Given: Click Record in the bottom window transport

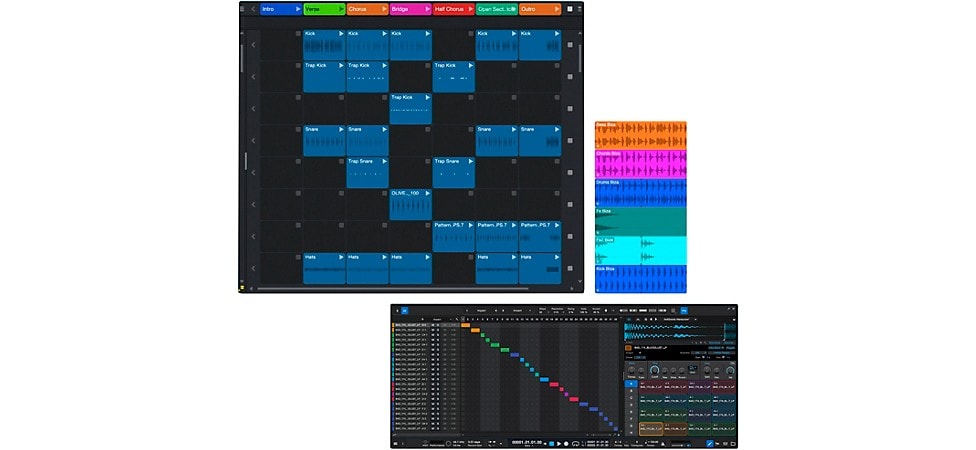Looking at the screenshot, I should 566,444.
